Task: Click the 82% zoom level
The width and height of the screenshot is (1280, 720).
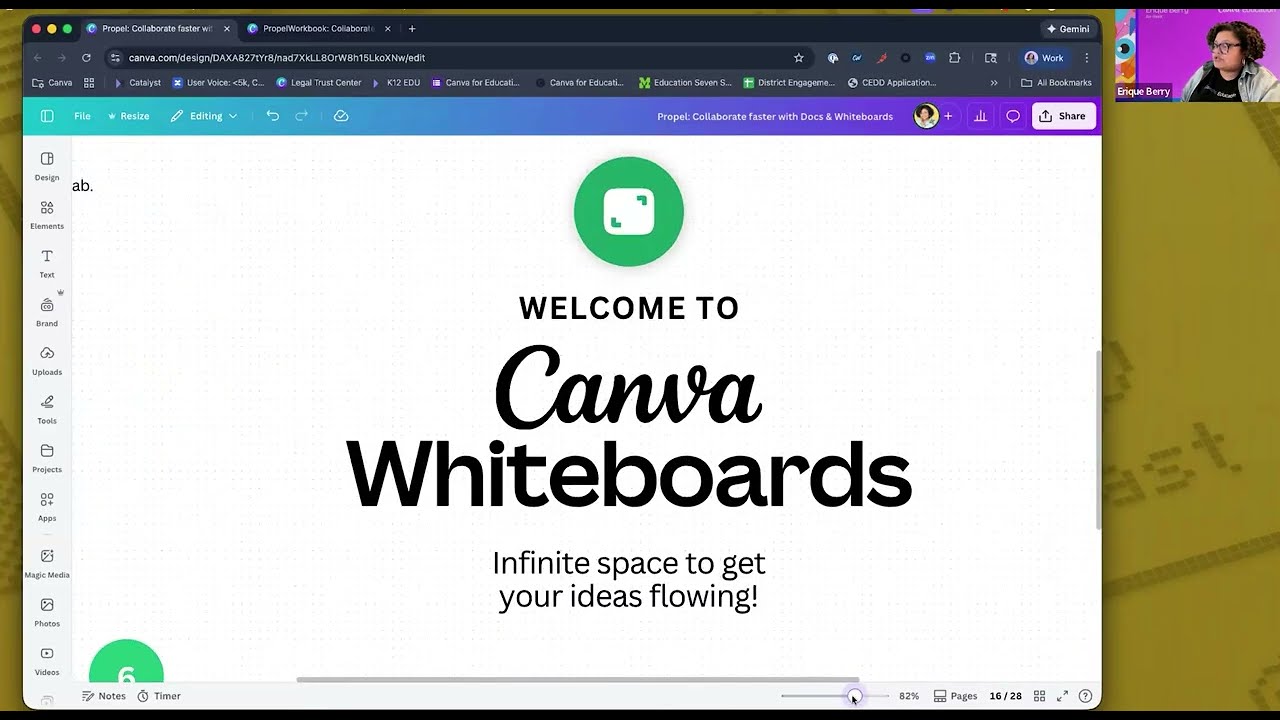Action: tap(909, 696)
